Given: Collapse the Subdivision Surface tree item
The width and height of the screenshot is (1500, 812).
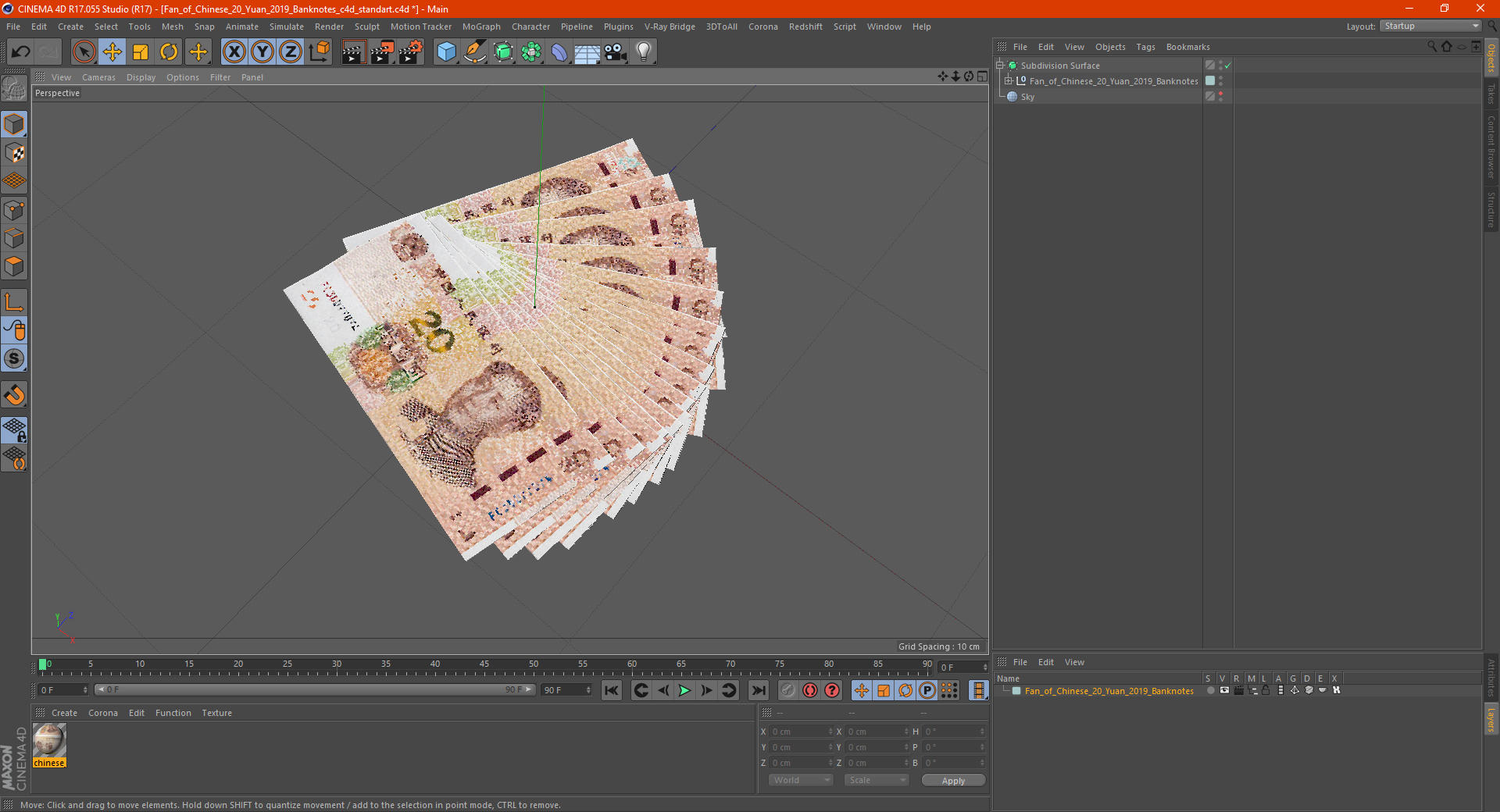Looking at the screenshot, I should click(1000, 66).
